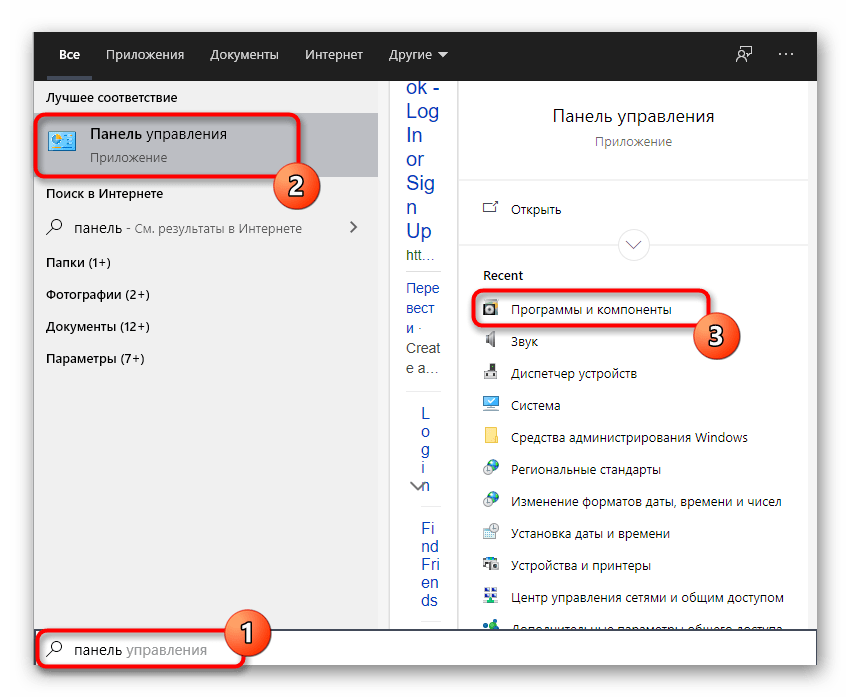This screenshot has height=697, width=849.
Task: Select Панель управления best match result
Action: coord(160,145)
